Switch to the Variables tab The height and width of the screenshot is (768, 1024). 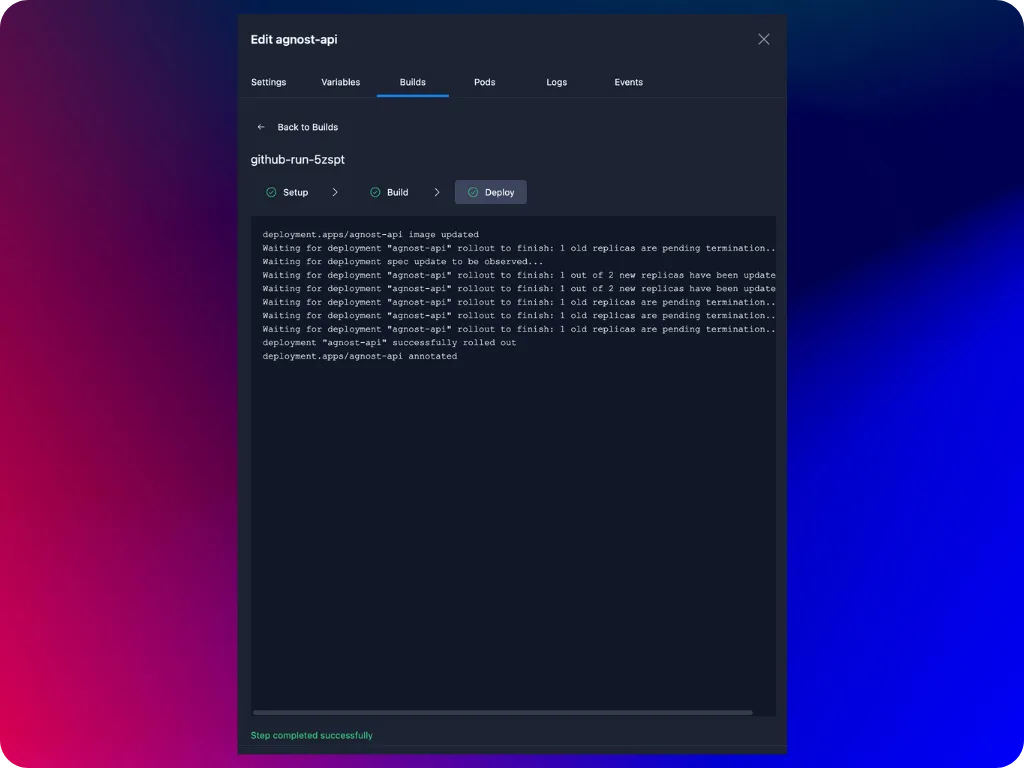click(x=340, y=82)
